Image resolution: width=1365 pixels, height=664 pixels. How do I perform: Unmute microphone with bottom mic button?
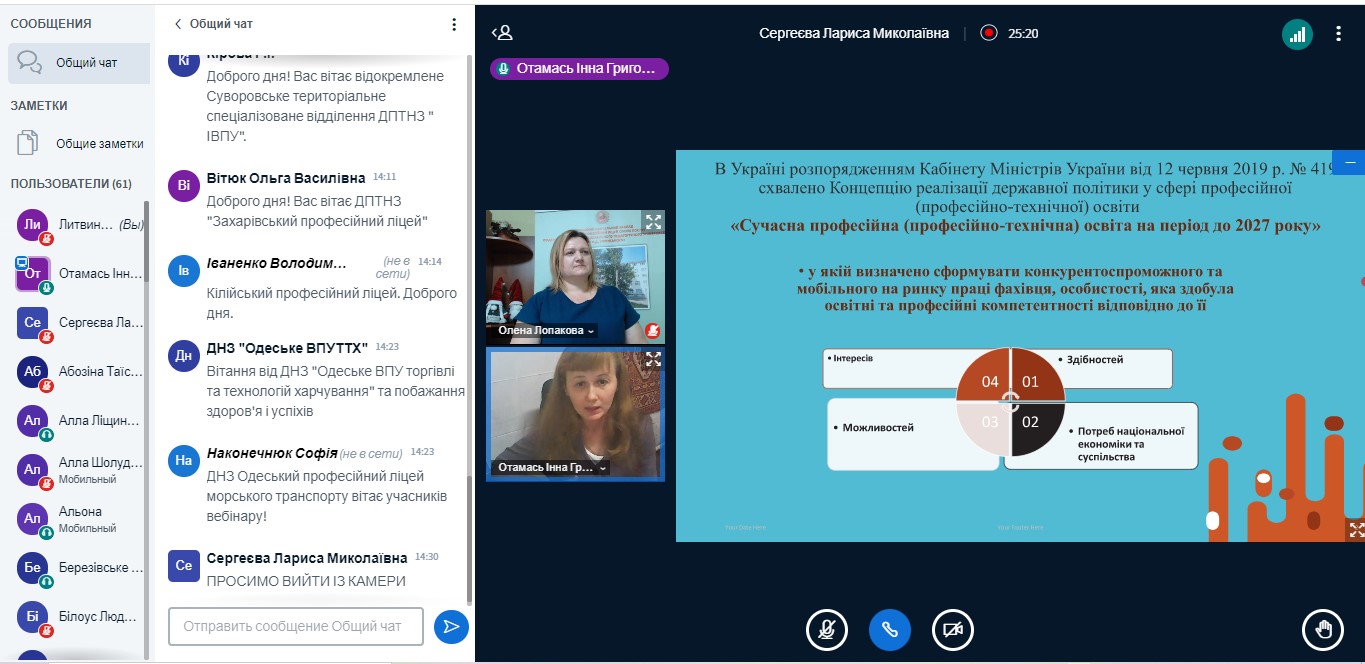click(x=826, y=629)
